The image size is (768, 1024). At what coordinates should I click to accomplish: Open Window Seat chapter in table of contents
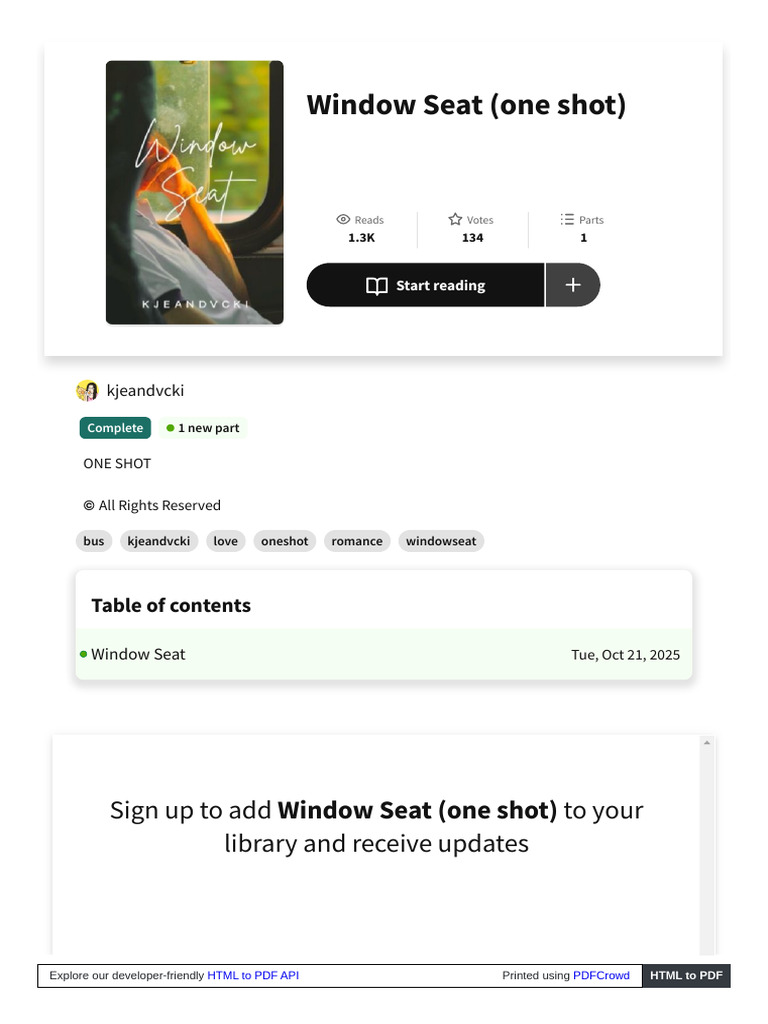pyautogui.click(x=138, y=654)
